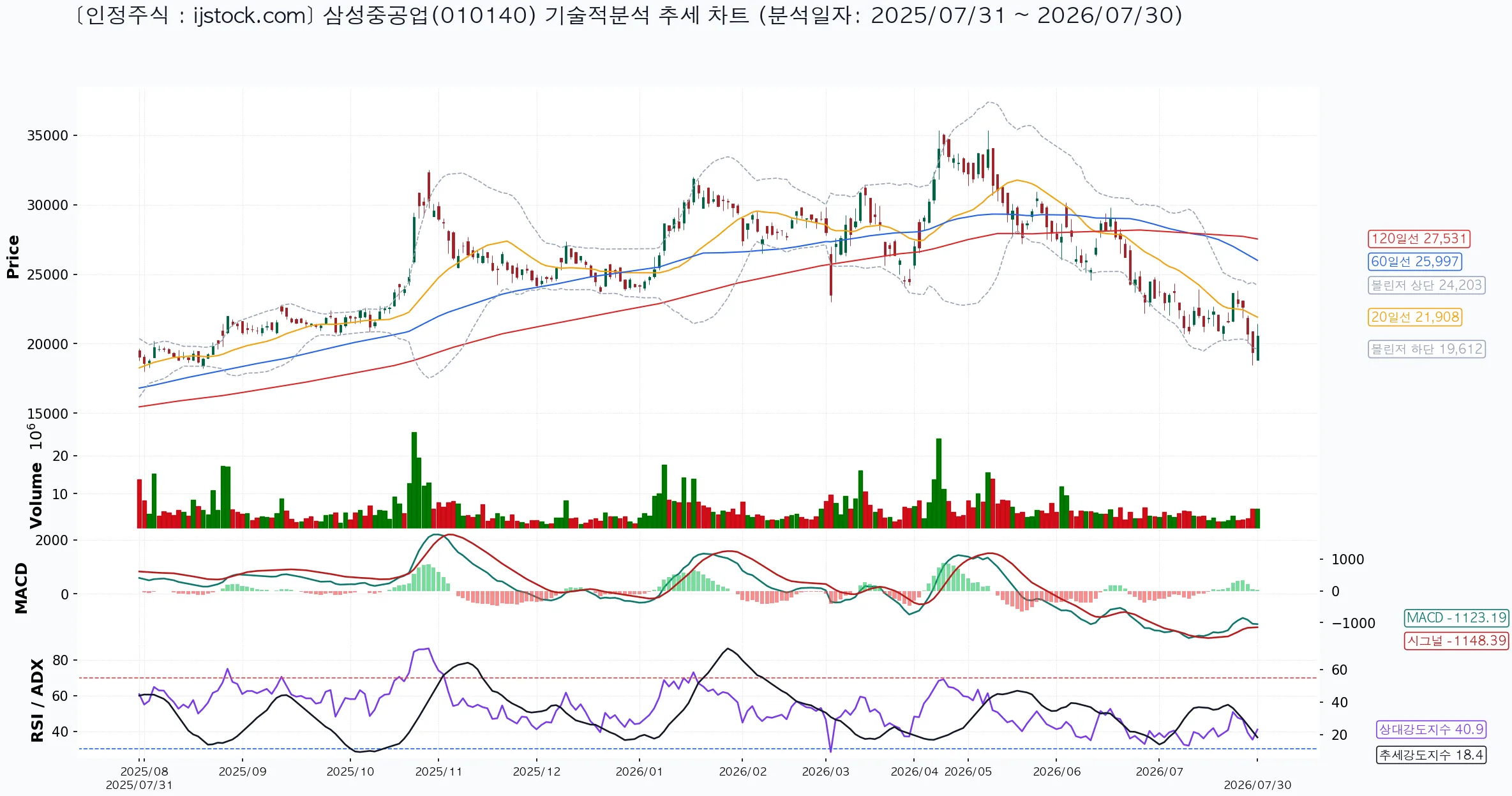Click the 상대강도지수 40.9 label
Screen dimensions: 1512x796
point(1431,730)
